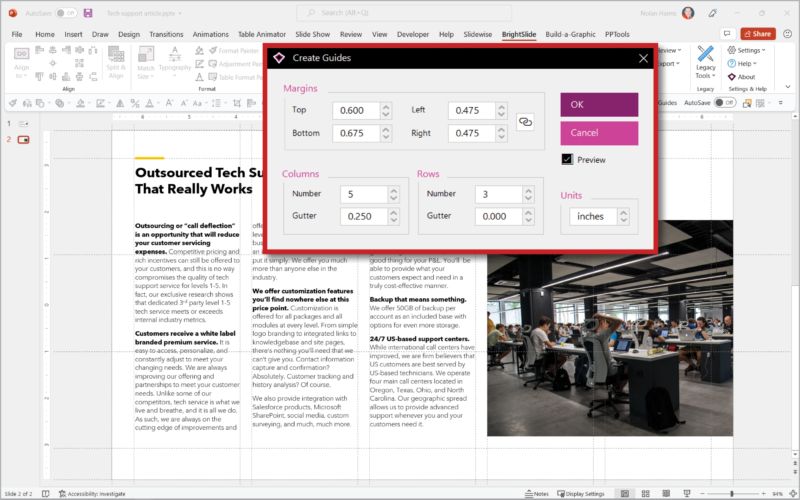Click the About button in the ribbon
Image resolution: width=800 pixels, height=500 pixels.
pos(741,77)
